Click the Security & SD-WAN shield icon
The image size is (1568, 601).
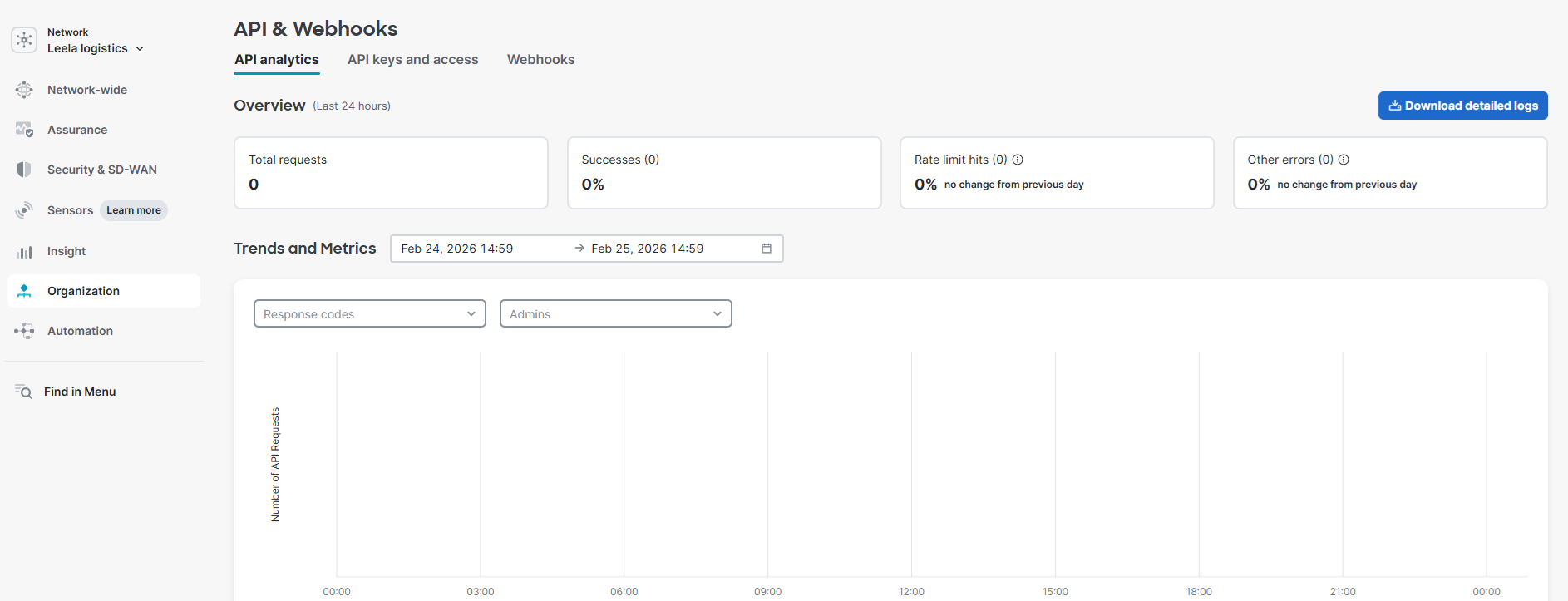click(x=24, y=170)
